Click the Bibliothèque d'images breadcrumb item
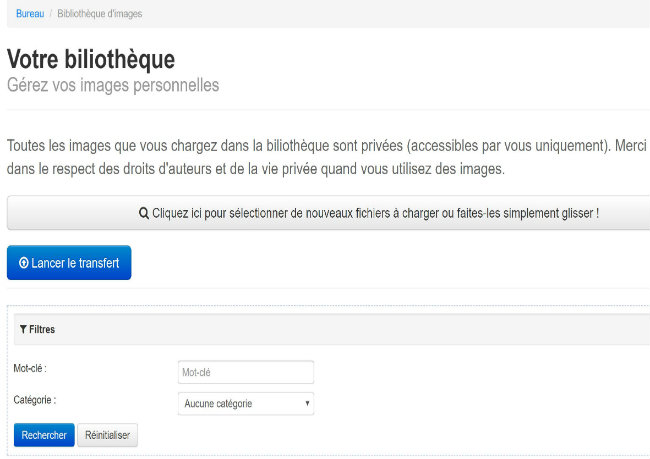 tap(100, 14)
